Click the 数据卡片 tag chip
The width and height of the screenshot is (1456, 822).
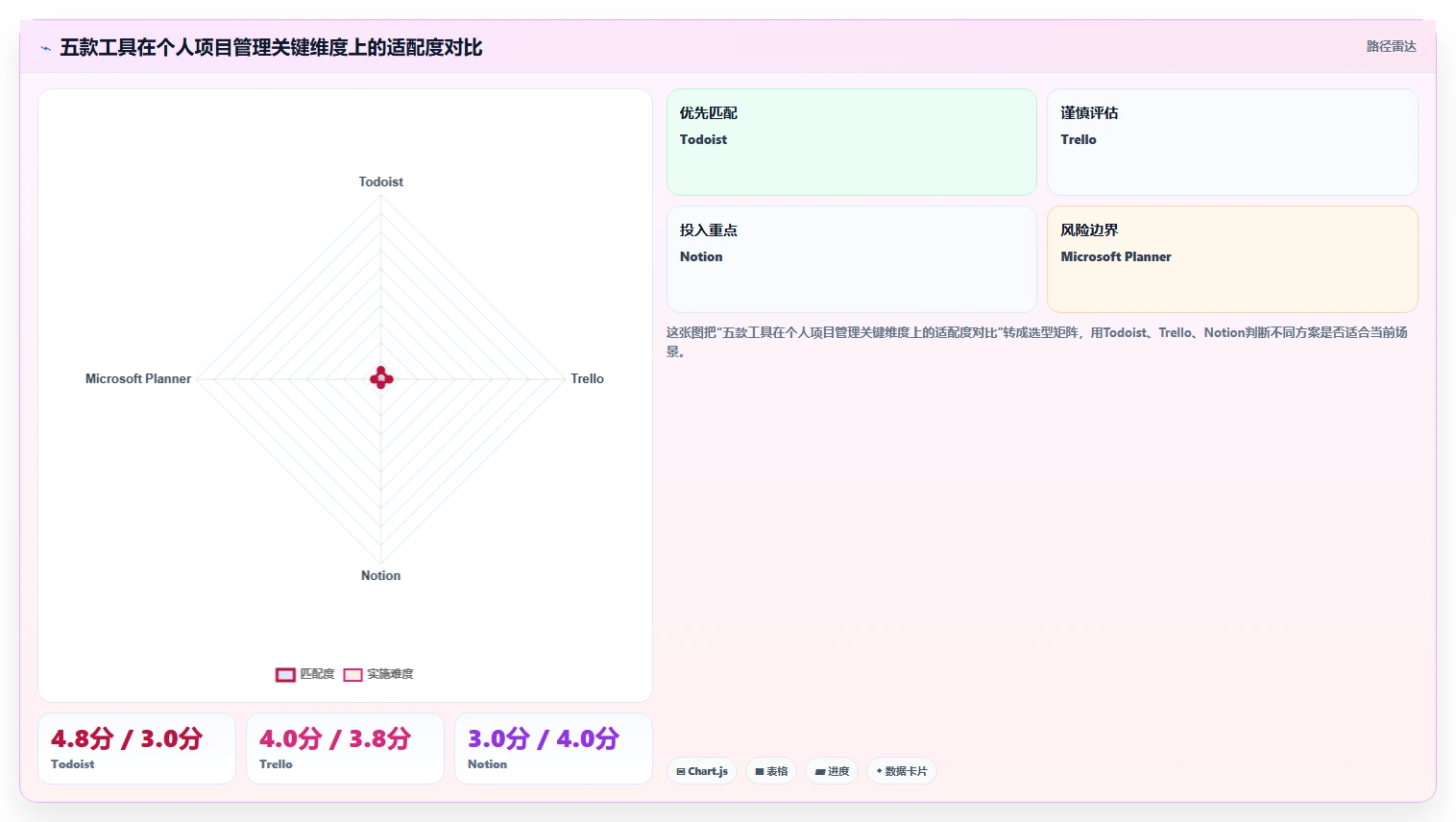tap(902, 771)
